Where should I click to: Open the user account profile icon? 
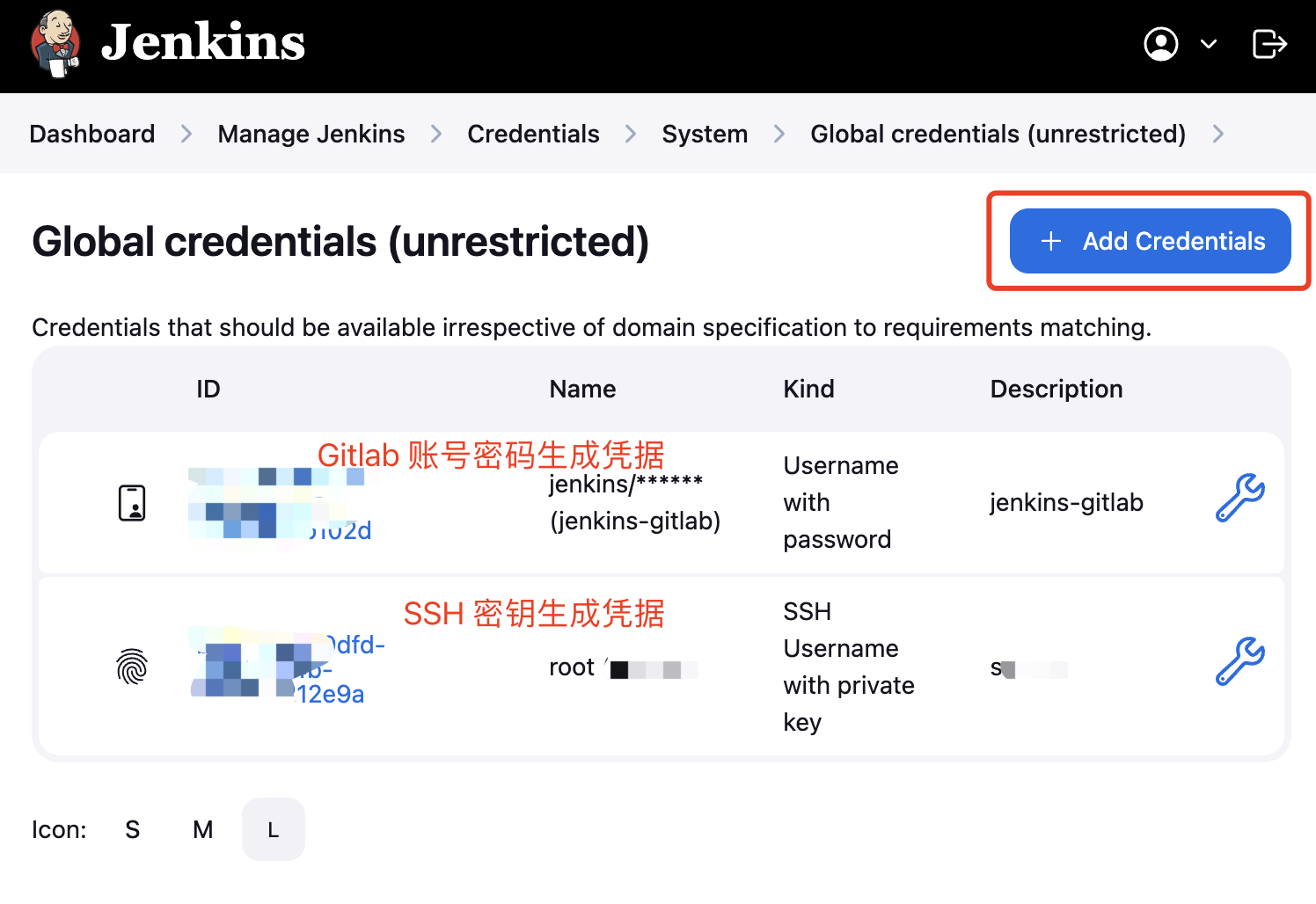click(x=1160, y=43)
